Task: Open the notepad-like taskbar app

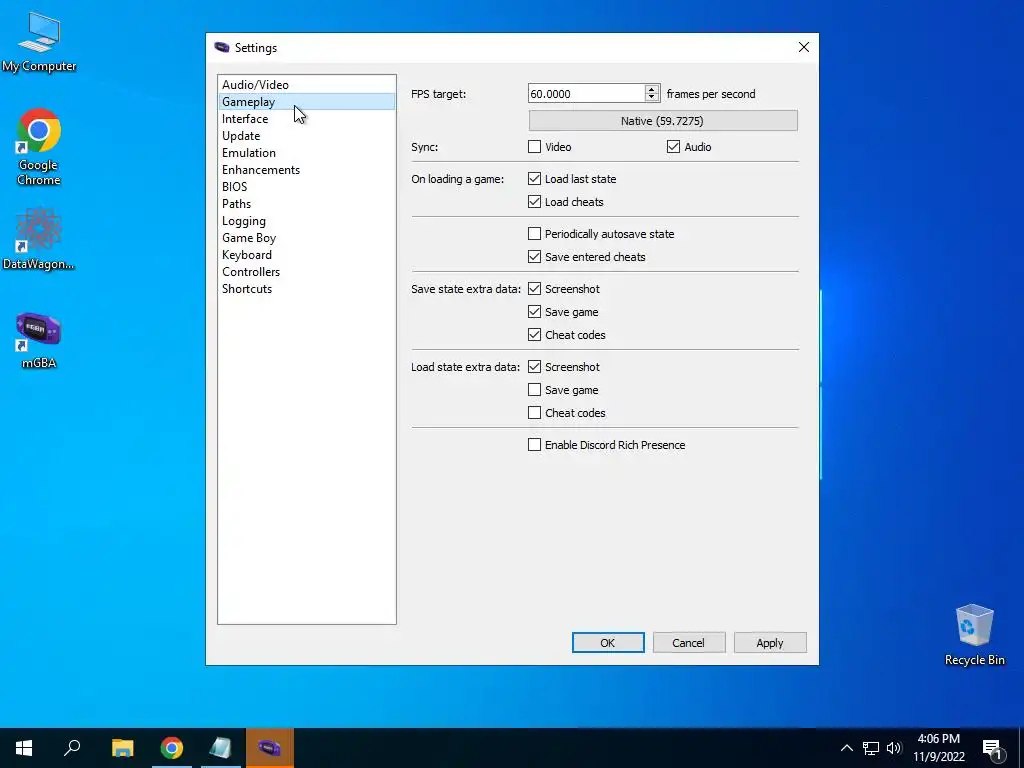Action: point(221,748)
